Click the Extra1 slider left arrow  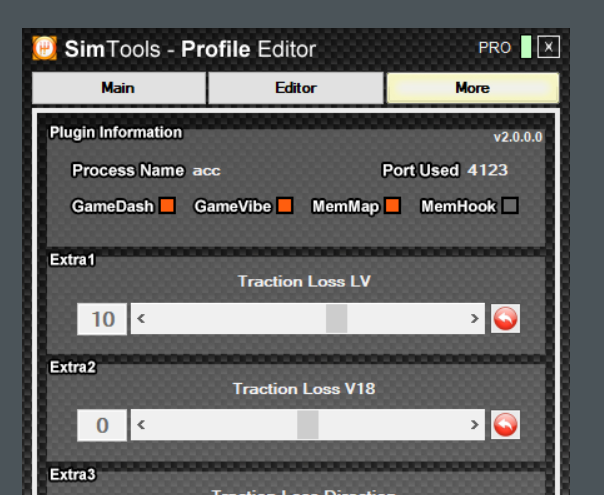pos(141,319)
